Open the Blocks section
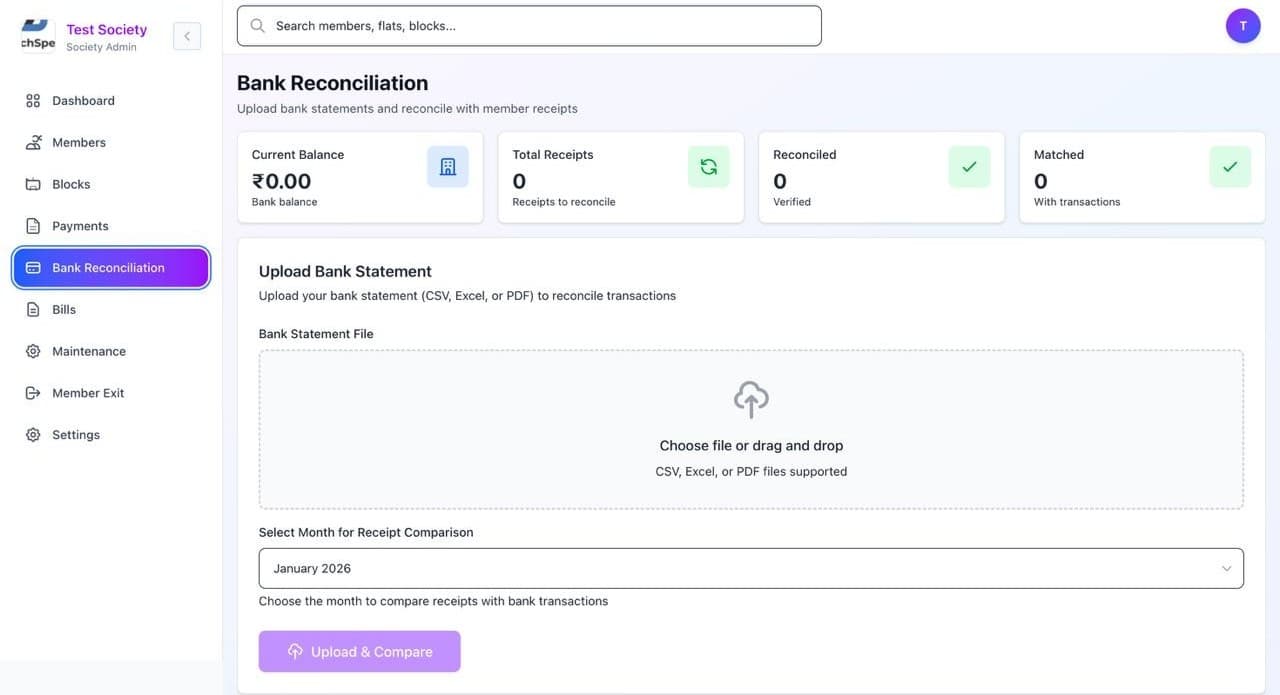Screen dimensions: 1280x695 click(x=111, y=185)
